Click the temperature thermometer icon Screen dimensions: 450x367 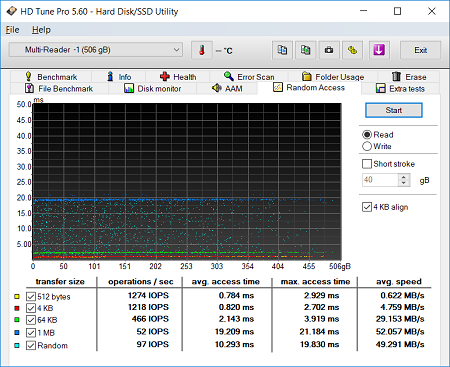[202, 50]
